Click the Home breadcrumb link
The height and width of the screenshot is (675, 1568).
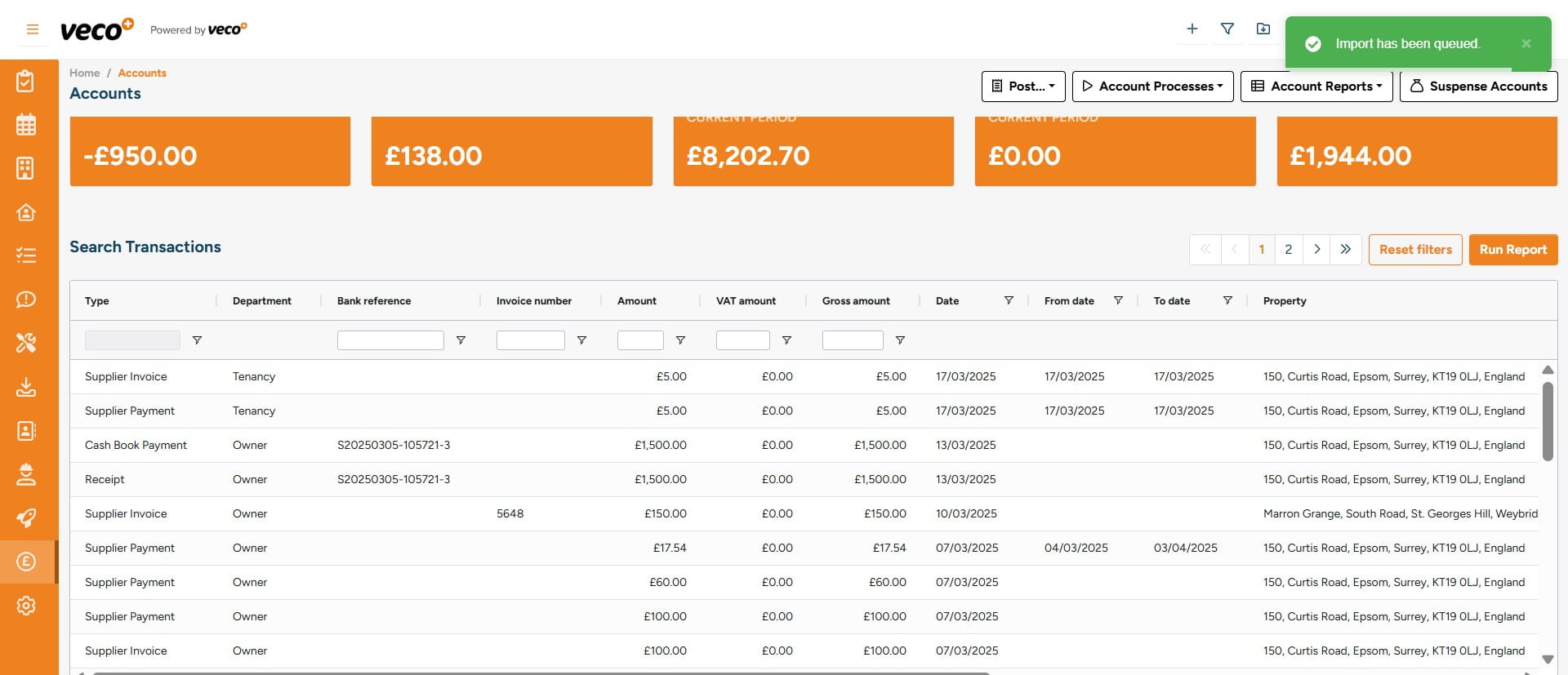click(84, 73)
